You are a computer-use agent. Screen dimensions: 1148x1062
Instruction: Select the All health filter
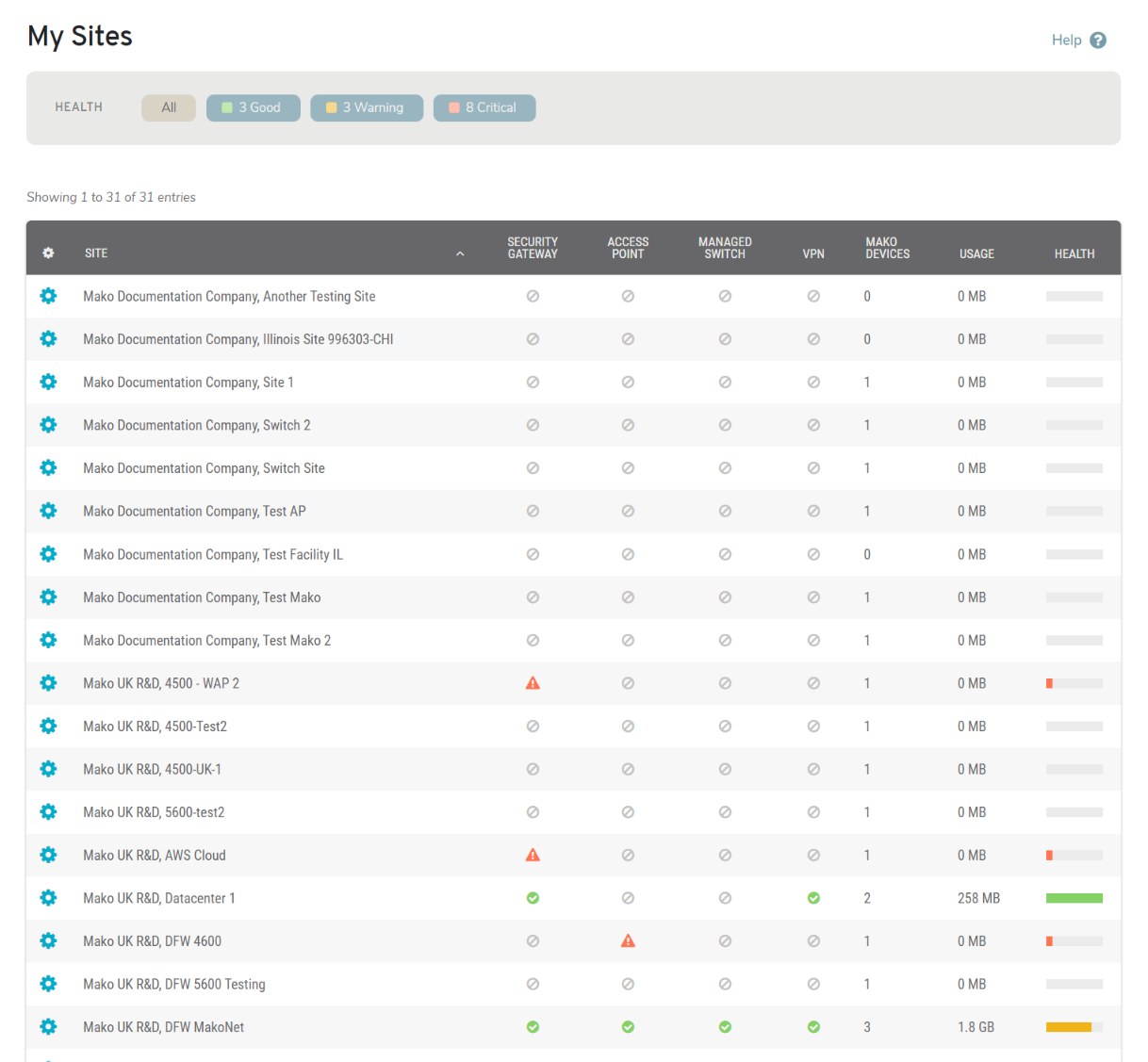pyautogui.click(x=168, y=107)
